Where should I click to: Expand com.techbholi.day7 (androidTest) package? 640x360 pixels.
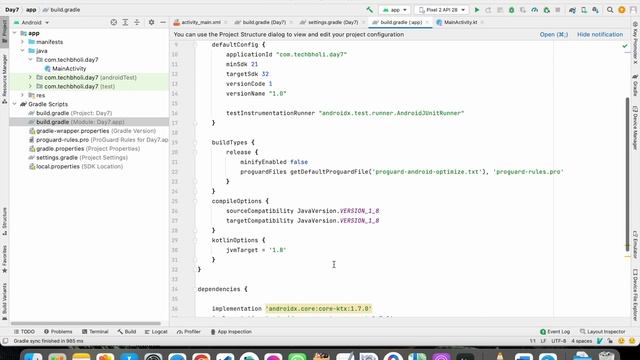coord(30,78)
